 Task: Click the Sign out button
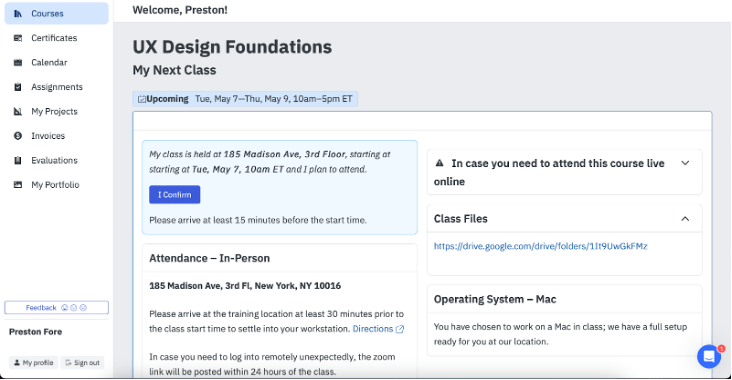82,363
